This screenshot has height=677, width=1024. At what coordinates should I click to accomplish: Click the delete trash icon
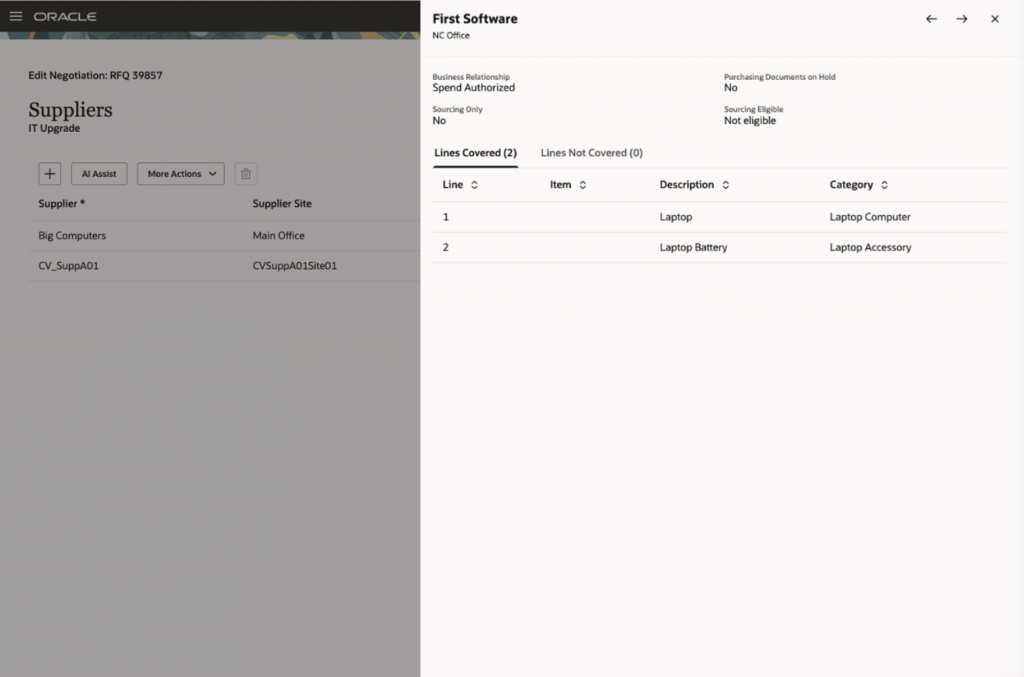(x=246, y=174)
